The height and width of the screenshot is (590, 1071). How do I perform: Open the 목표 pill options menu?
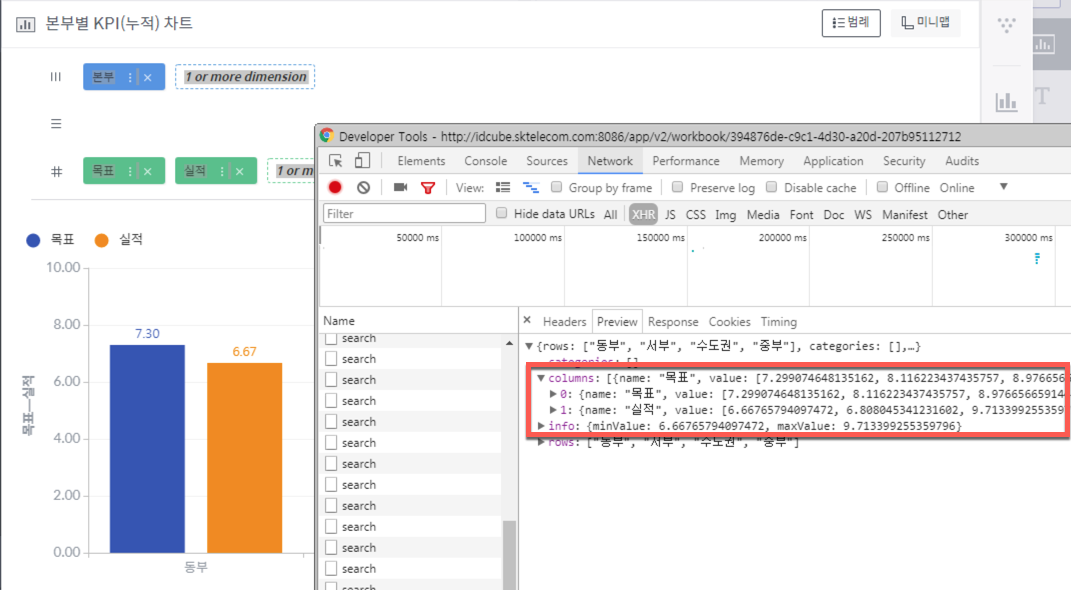pos(130,171)
